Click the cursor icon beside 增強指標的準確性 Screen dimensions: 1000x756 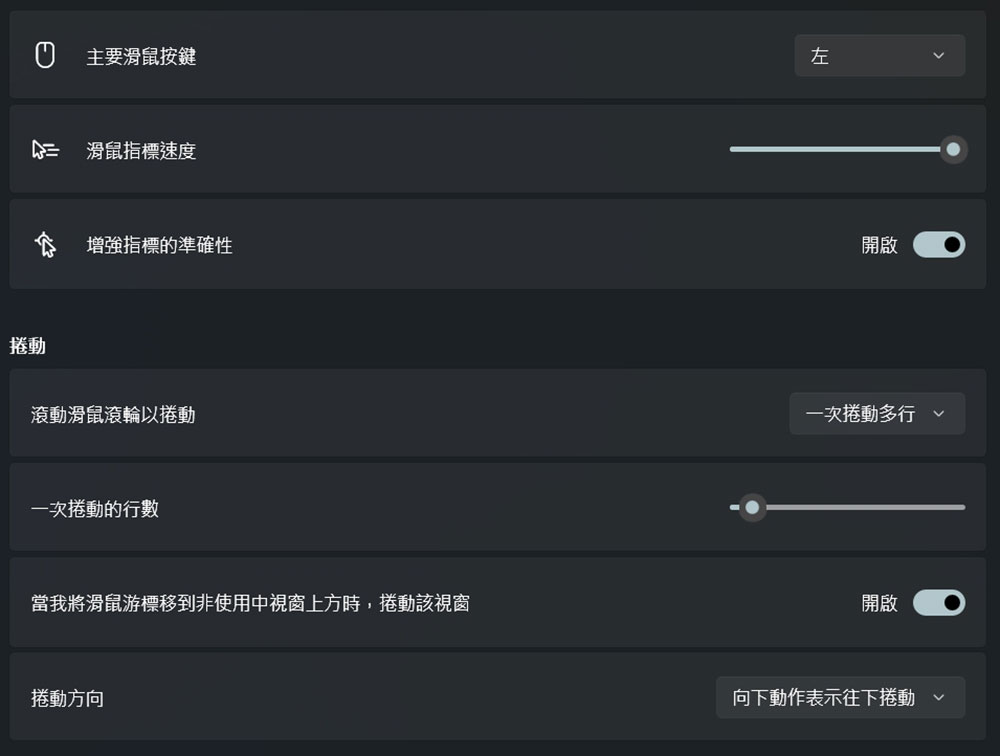point(44,244)
